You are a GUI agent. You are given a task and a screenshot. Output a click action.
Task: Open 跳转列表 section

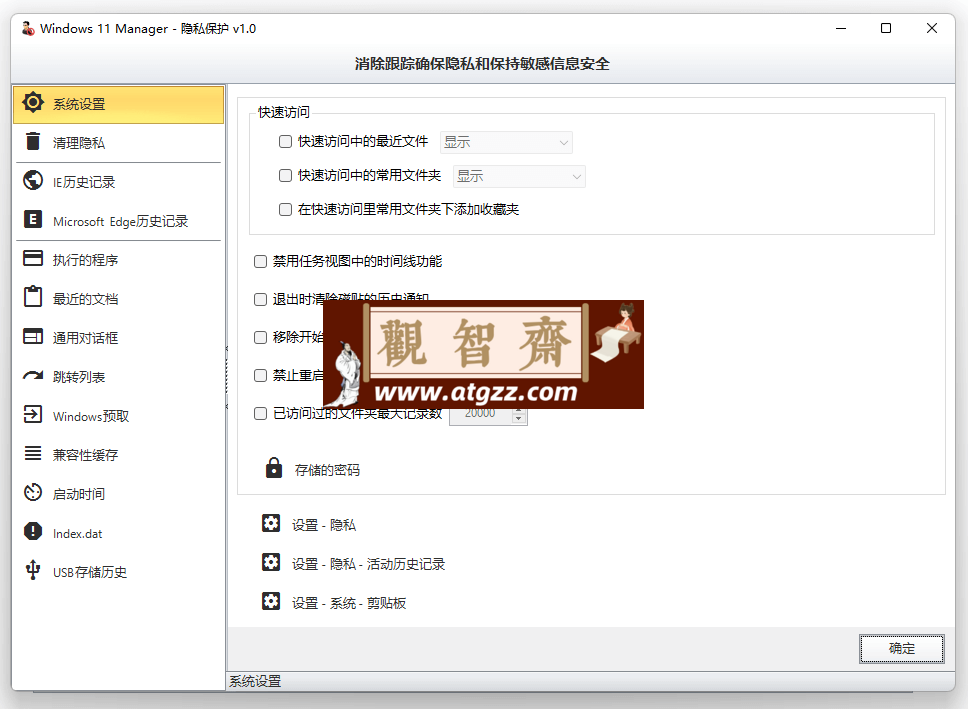pyautogui.click(x=119, y=376)
